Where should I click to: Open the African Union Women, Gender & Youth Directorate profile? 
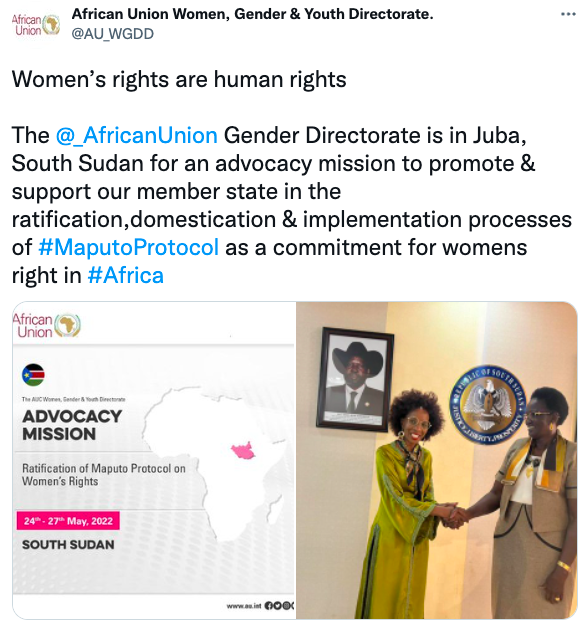pos(252,14)
